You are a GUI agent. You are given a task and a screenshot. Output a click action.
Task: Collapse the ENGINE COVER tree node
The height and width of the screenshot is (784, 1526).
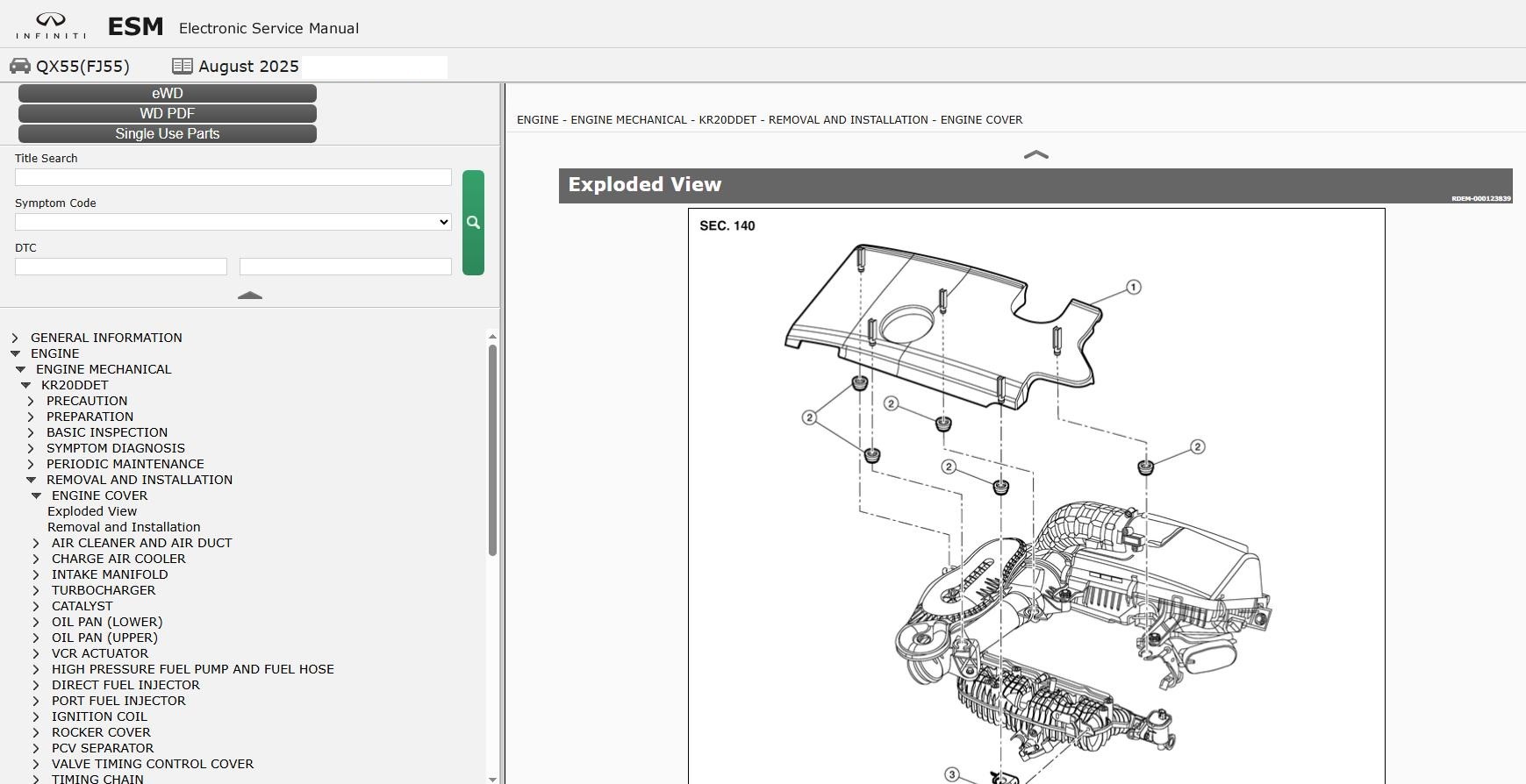click(37, 495)
